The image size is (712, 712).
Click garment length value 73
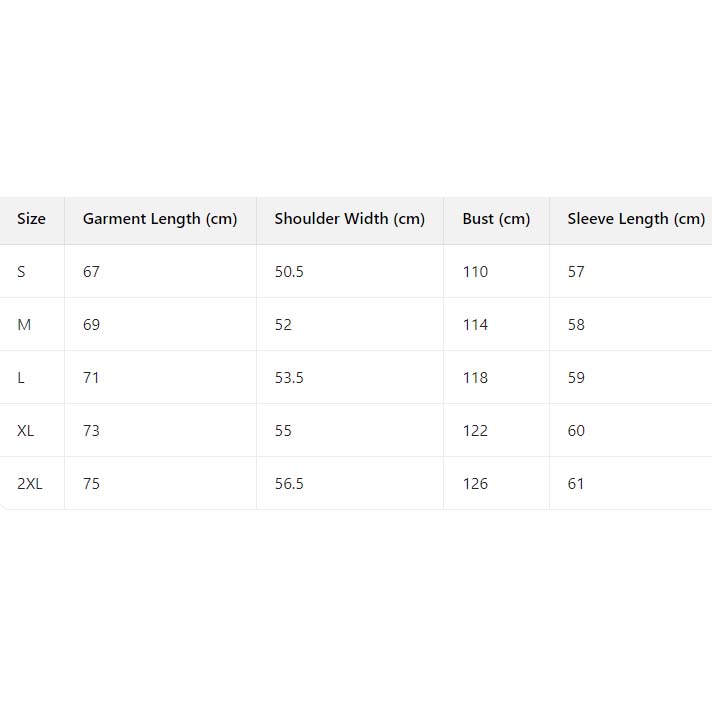(91, 431)
